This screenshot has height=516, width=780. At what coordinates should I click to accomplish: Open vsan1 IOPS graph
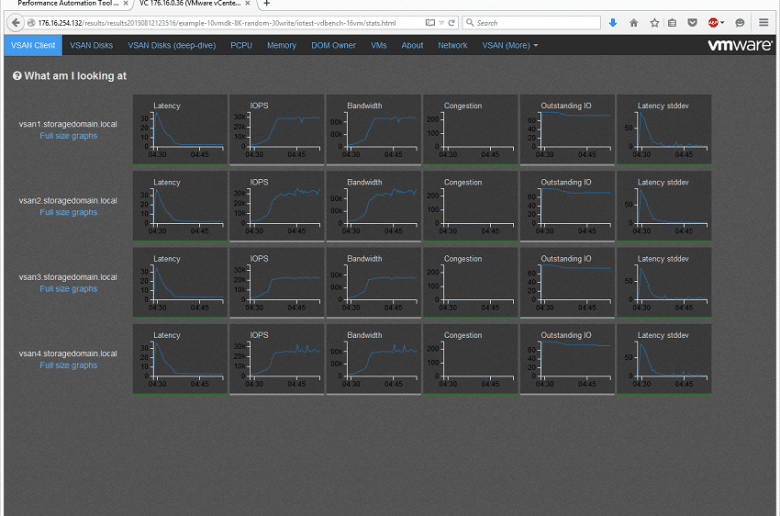pos(277,129)
